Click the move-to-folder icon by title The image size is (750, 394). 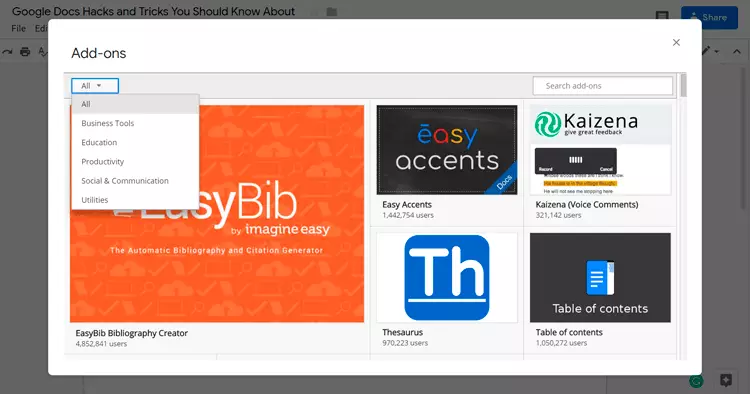coord(332,12)
